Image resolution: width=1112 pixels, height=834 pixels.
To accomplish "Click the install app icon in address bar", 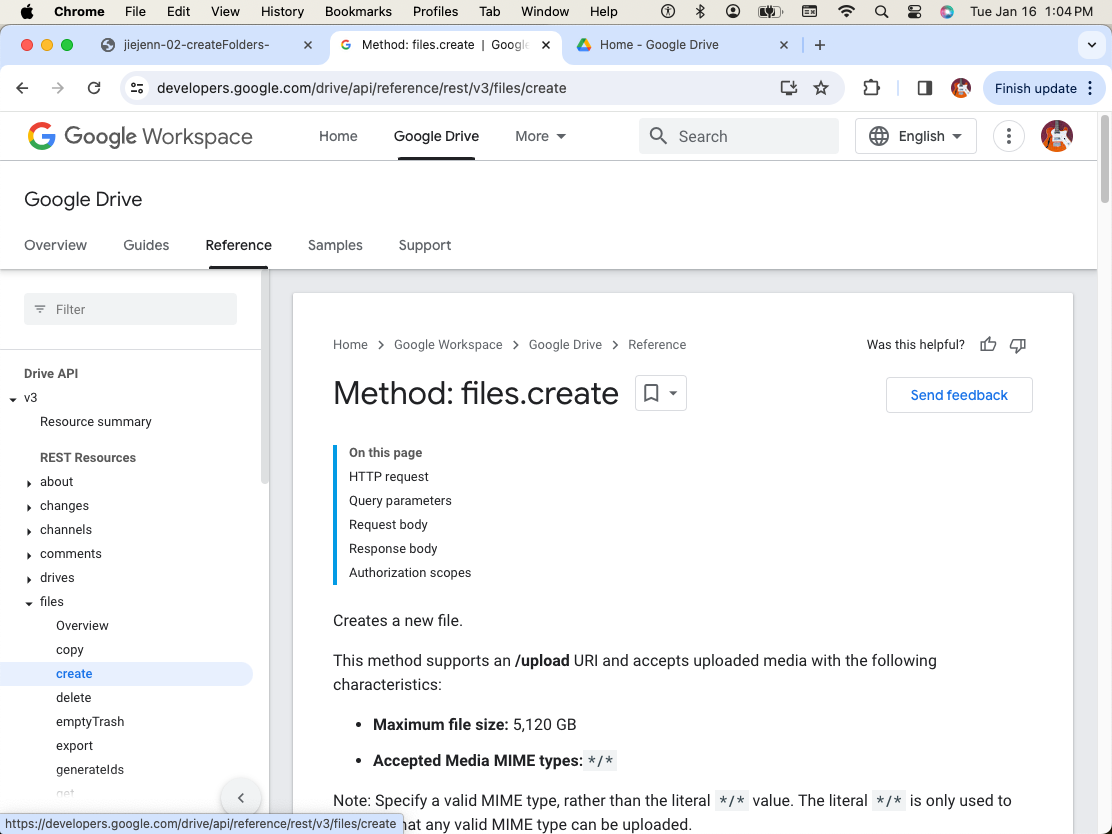I will 789,88.
